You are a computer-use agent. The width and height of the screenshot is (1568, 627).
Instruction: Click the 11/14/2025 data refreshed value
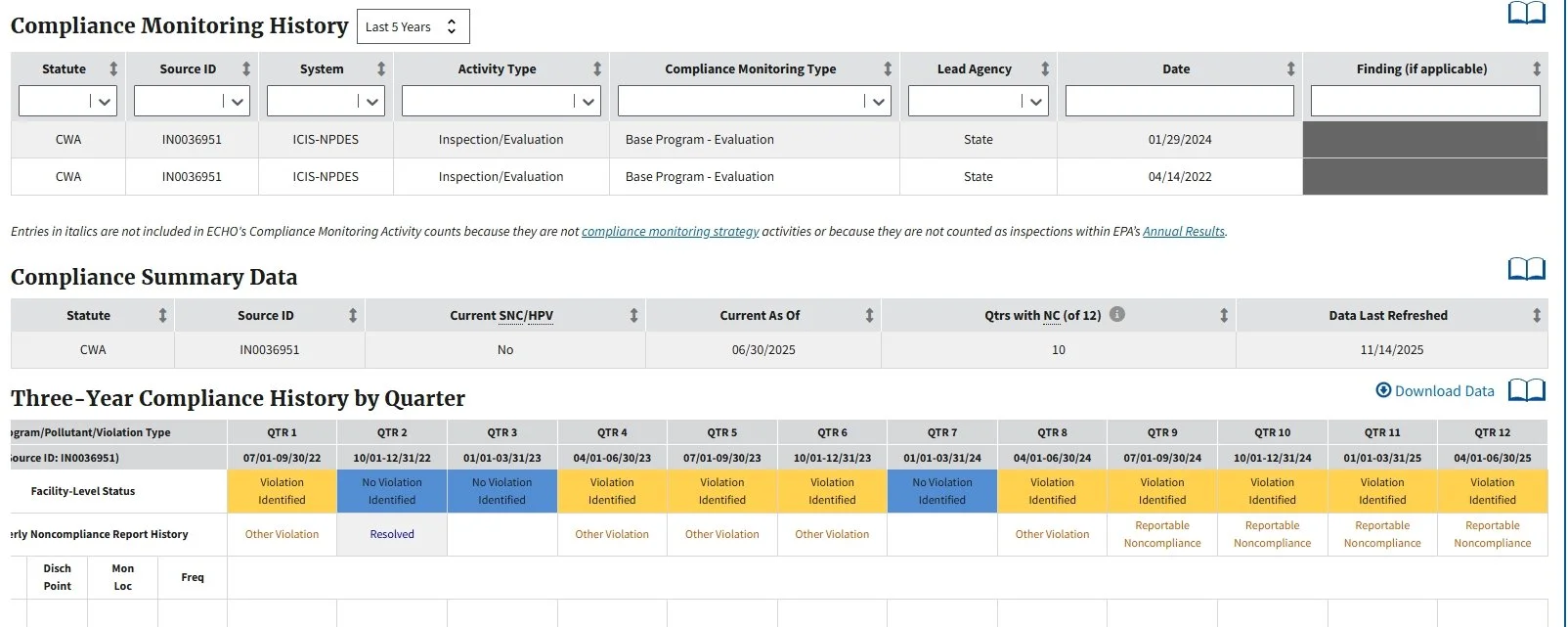point(1392,350)
